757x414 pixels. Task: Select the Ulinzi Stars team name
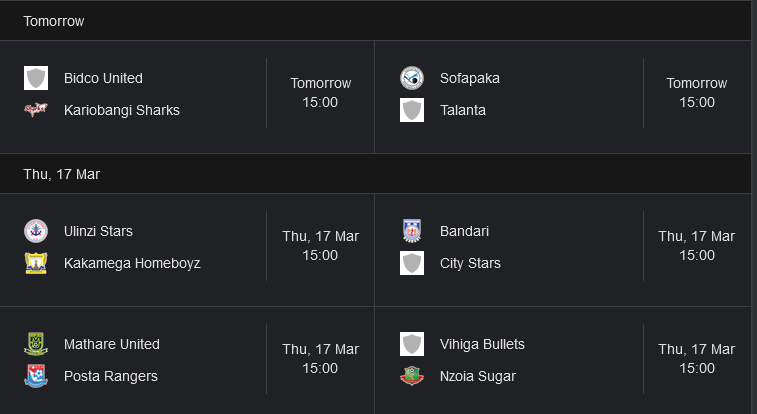point(98,231)
